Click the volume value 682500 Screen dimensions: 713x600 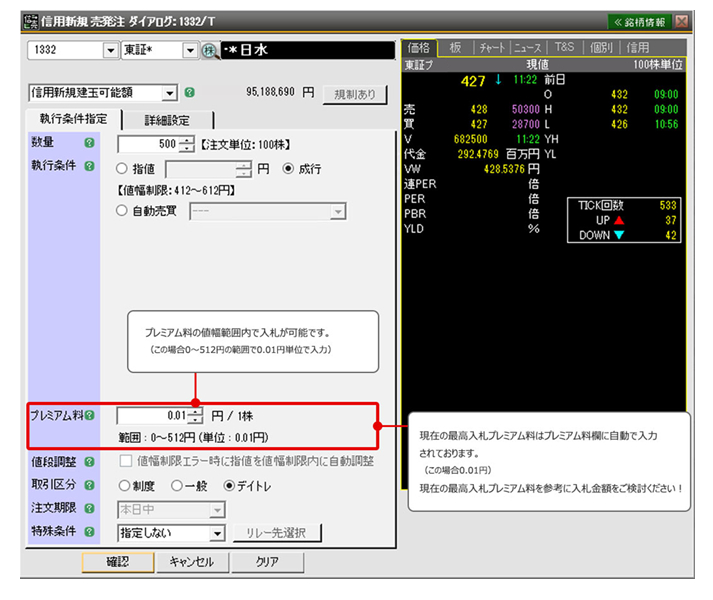point(470,139)
